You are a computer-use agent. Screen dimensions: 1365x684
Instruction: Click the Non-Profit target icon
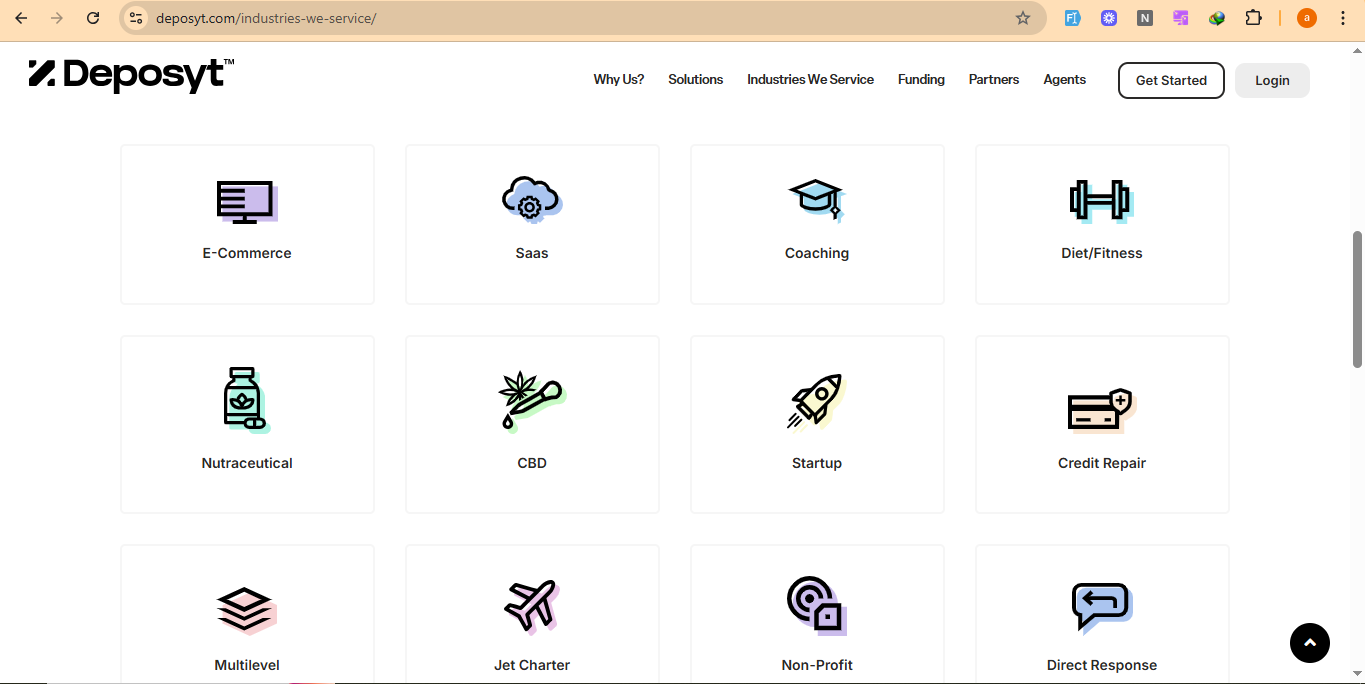coord(816,605)
